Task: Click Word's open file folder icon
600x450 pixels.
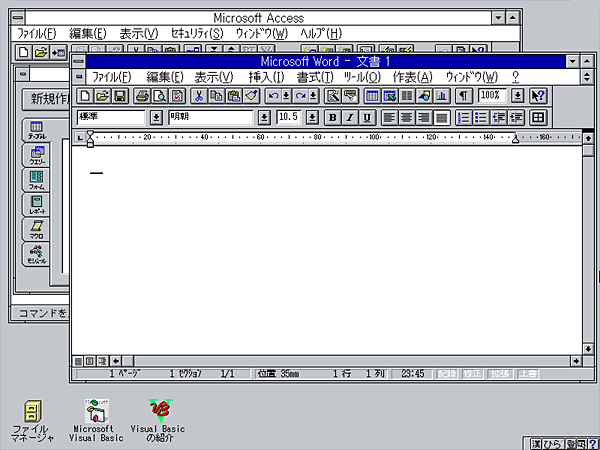Action: [103, 96]
